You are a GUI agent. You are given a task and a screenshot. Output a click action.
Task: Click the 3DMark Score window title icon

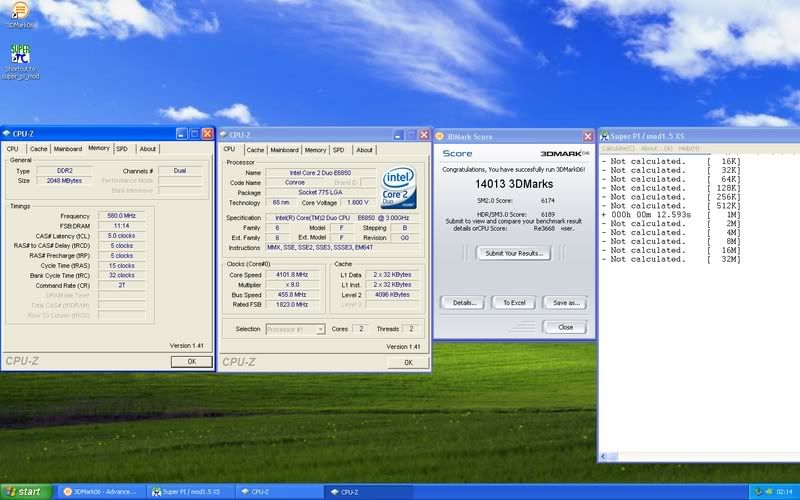439,136
